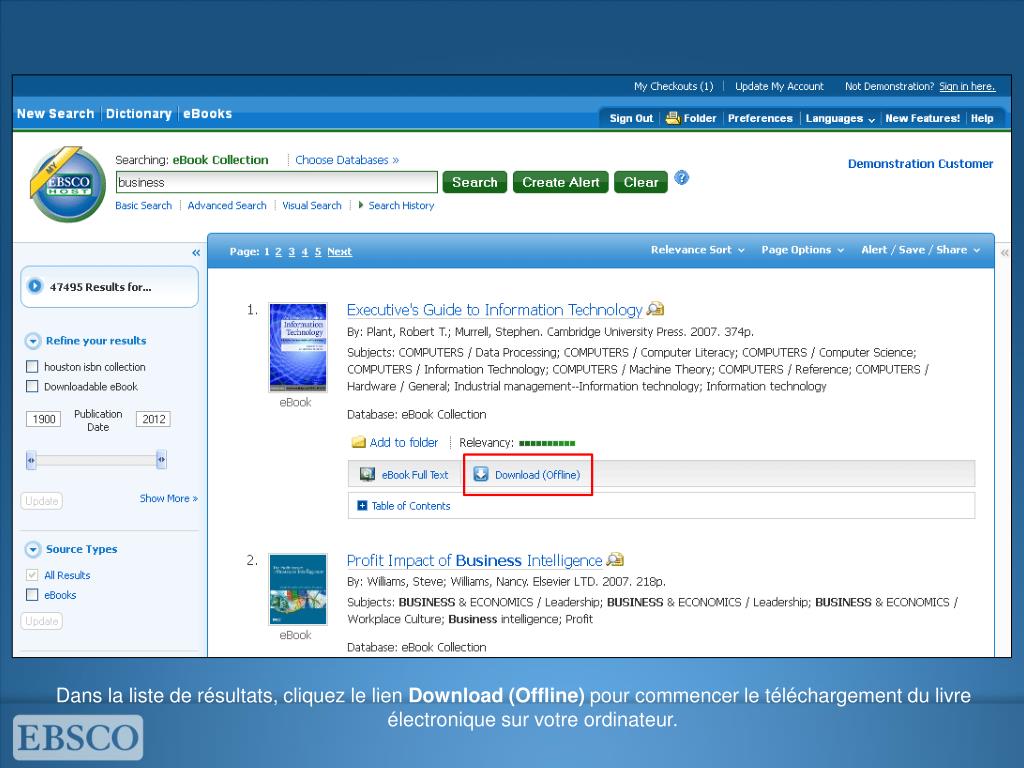The width and height of the screenshot is (1024, 768).
Task: Open Profit Impact book cover thumbnail
Action: point(298,589)
